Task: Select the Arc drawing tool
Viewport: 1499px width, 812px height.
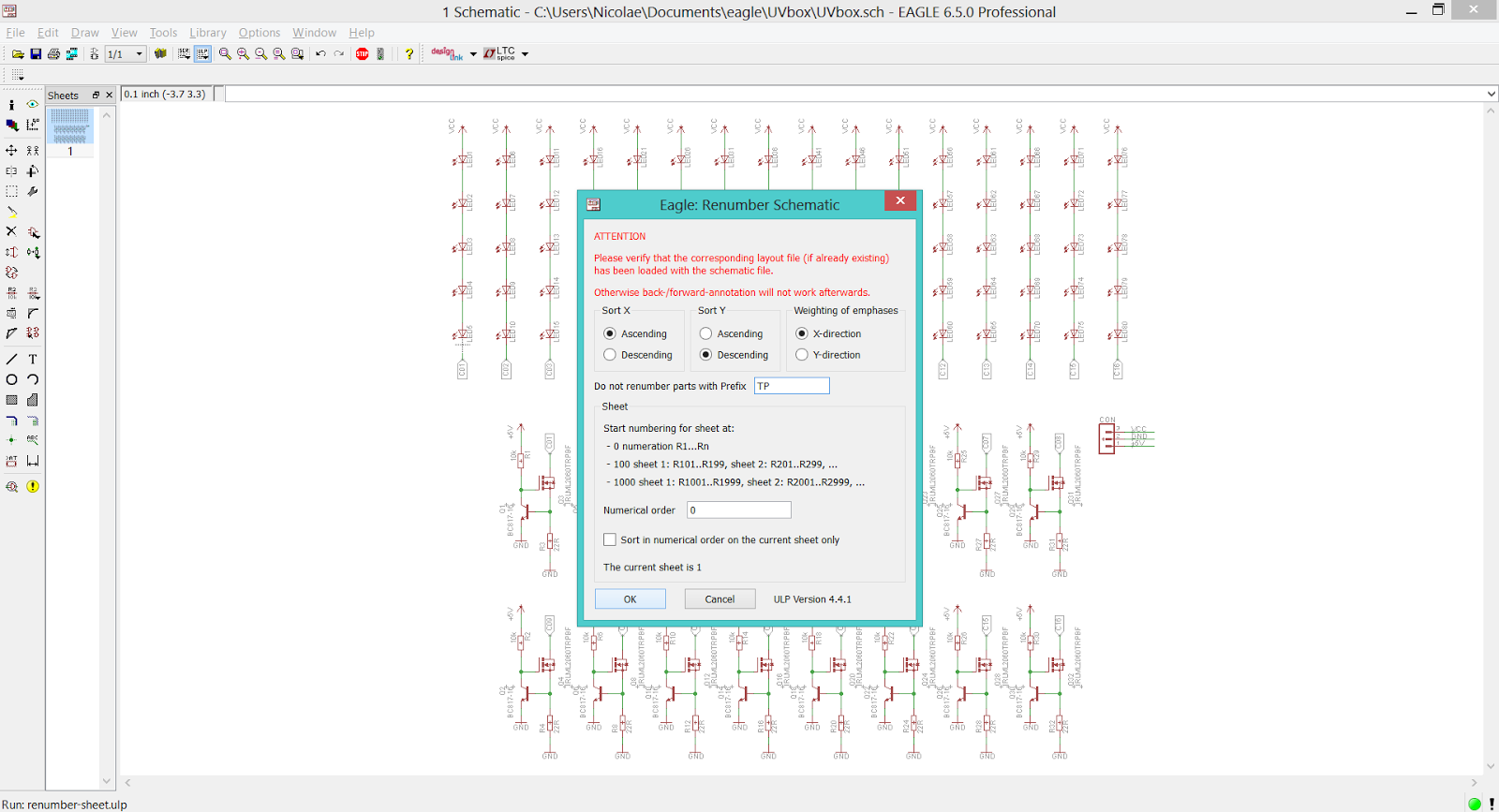Action: (x=33, y=380)
